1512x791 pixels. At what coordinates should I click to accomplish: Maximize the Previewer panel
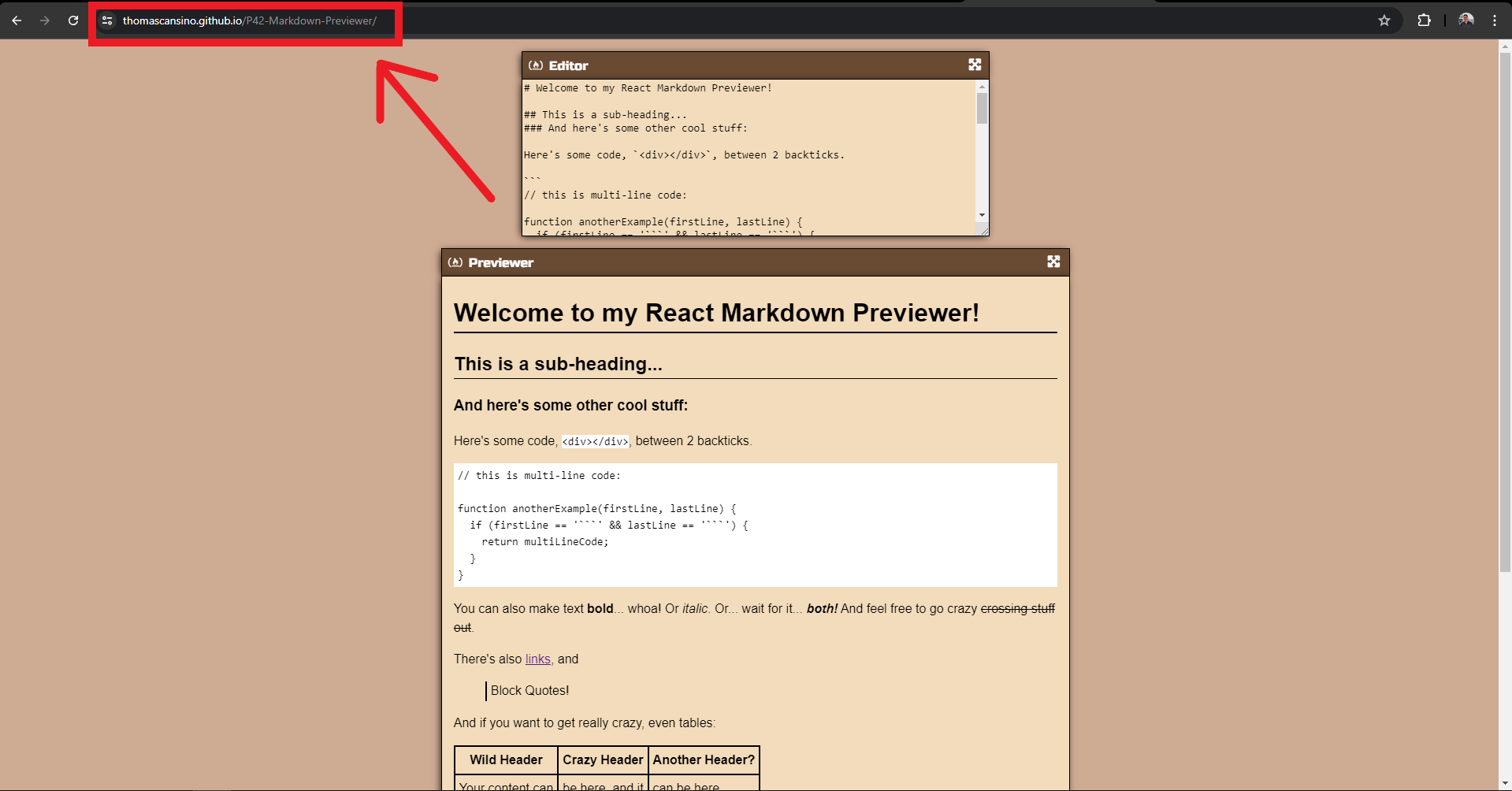1053,262
